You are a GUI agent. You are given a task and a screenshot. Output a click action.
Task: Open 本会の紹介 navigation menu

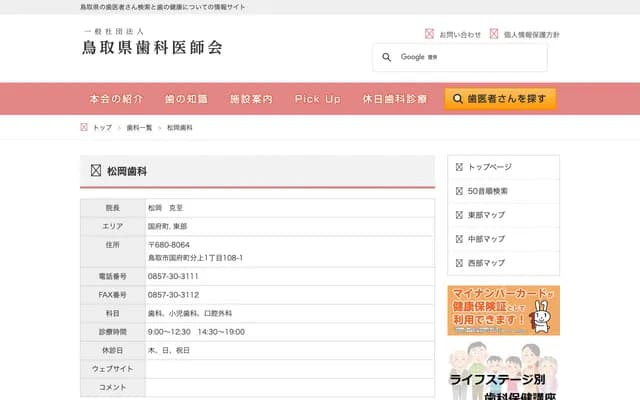pos(116,99)
